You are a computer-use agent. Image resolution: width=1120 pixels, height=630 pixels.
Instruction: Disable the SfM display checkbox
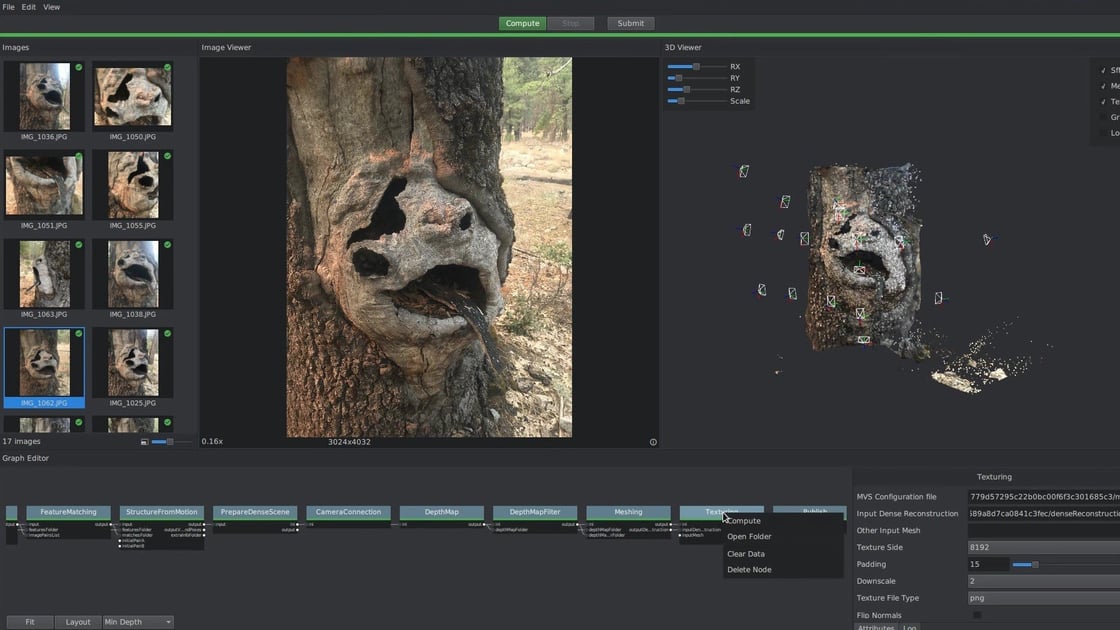[1103, 70]
